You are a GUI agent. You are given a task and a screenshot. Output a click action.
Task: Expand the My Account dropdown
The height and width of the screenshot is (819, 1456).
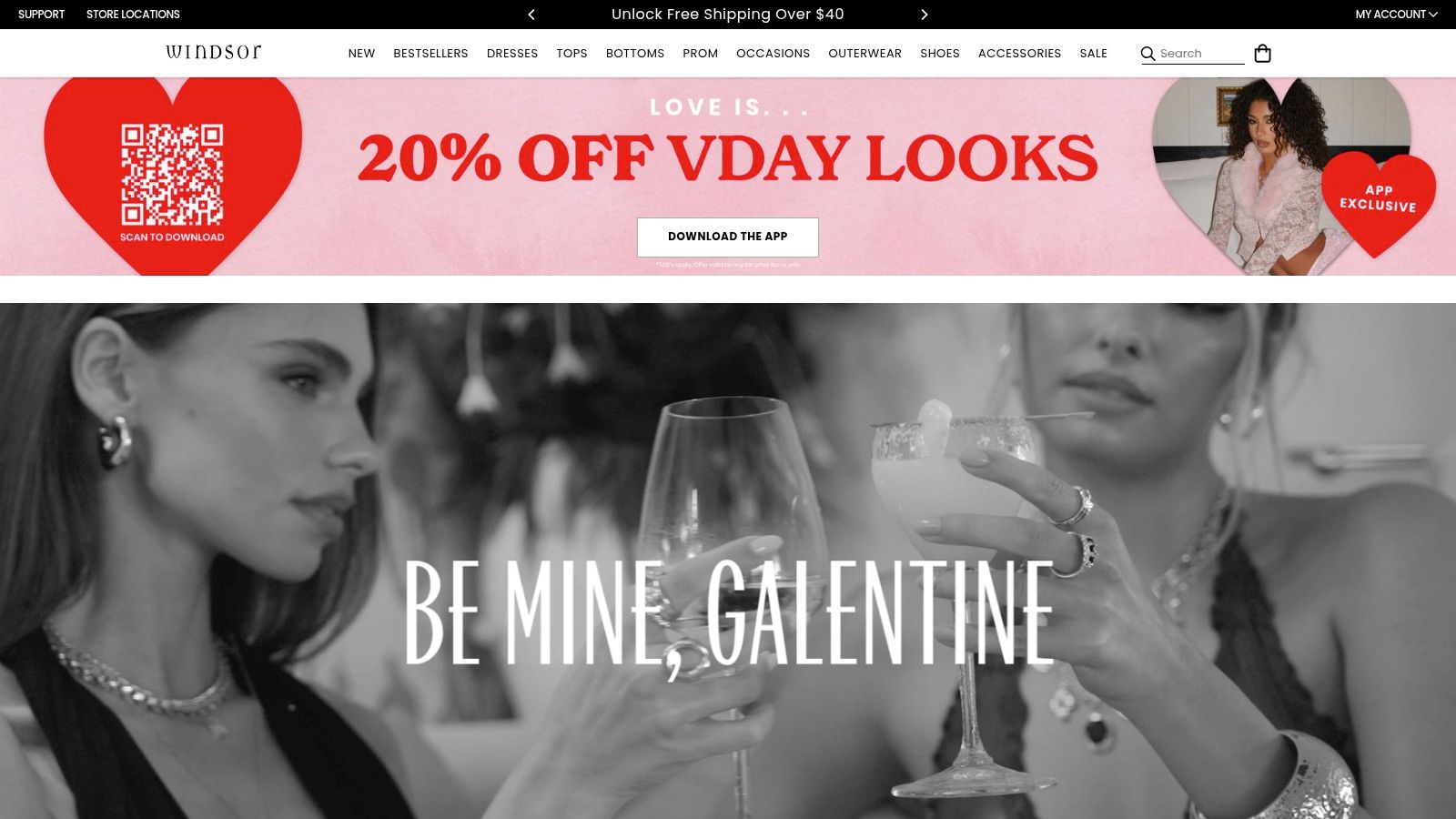click(1396, 15)
